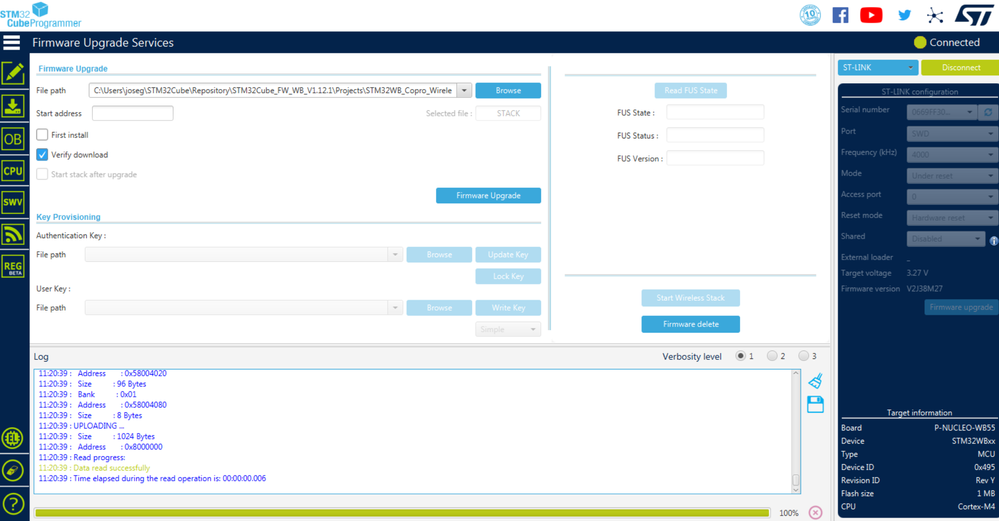Open the Authentication Key file path dropdown

point(395,255)
